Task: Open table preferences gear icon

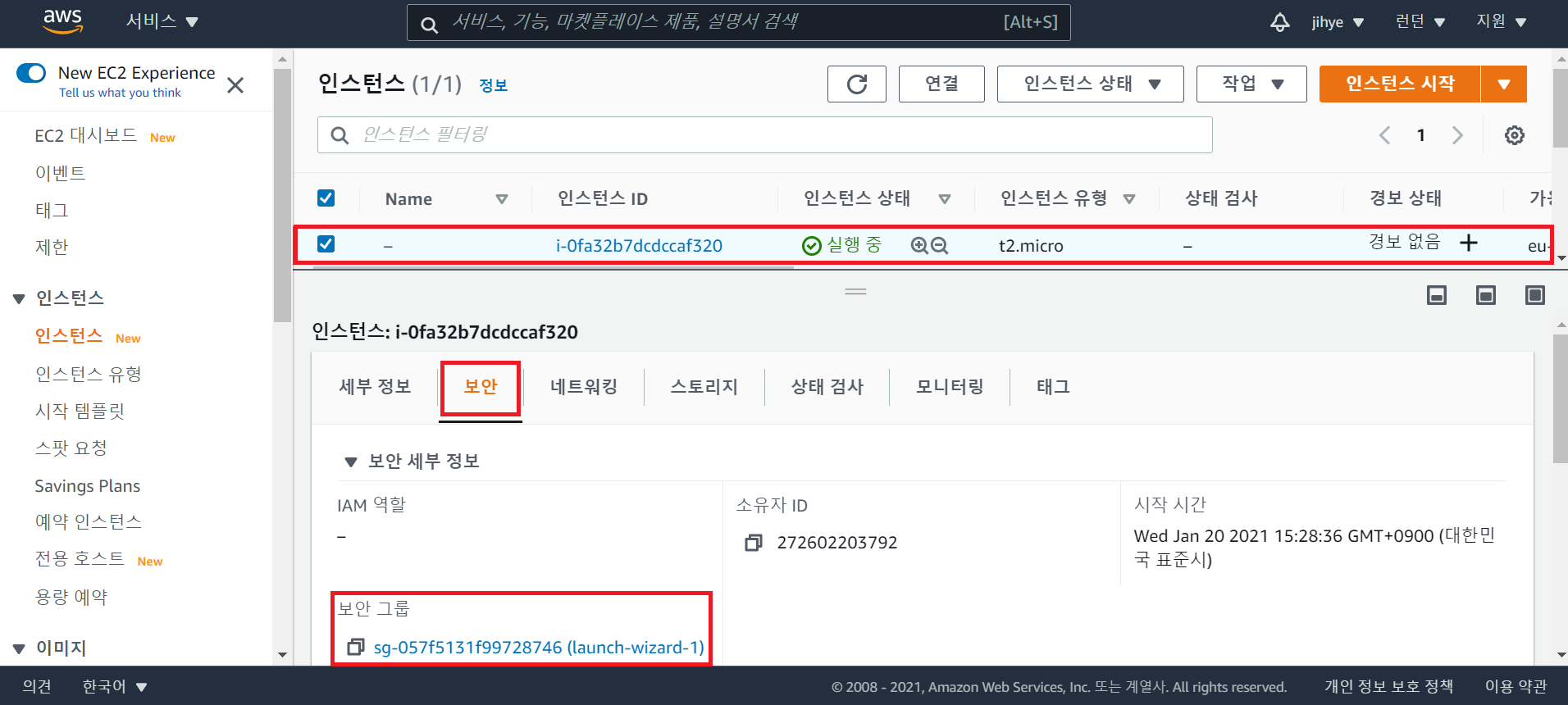Action: [1515, 135]
